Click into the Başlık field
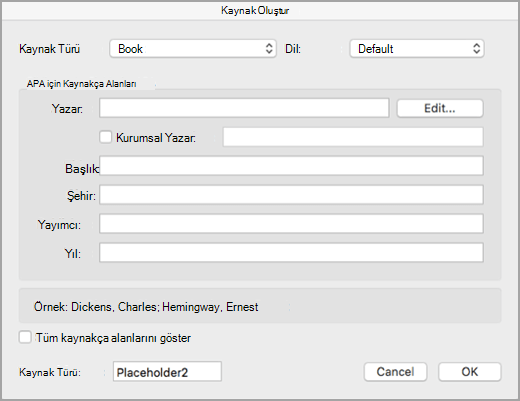 tap(291, 166)
